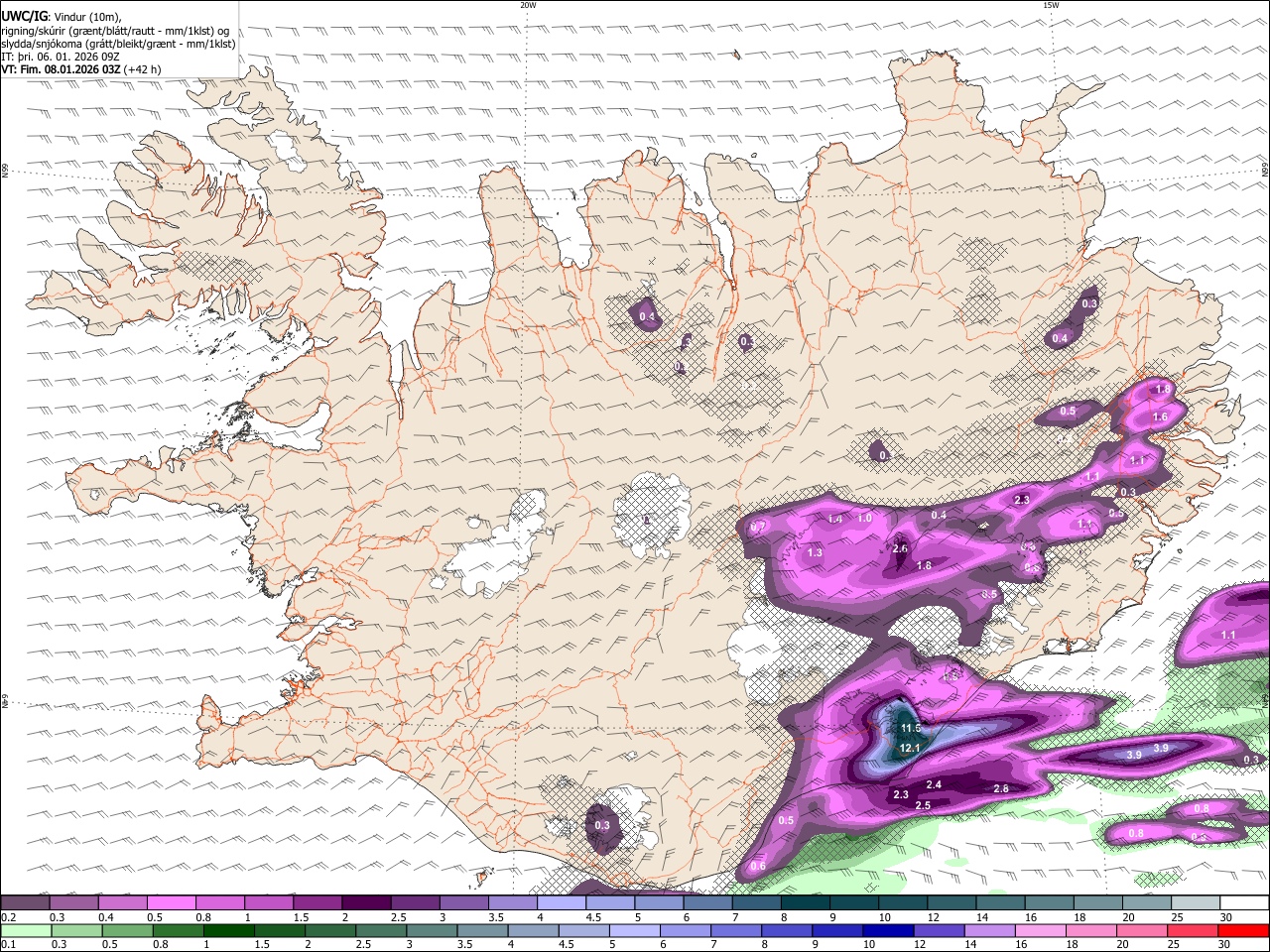Click the 1.8 value label on the map
Viewport: 1270px width, 952px height.
[x=924, y=565]
